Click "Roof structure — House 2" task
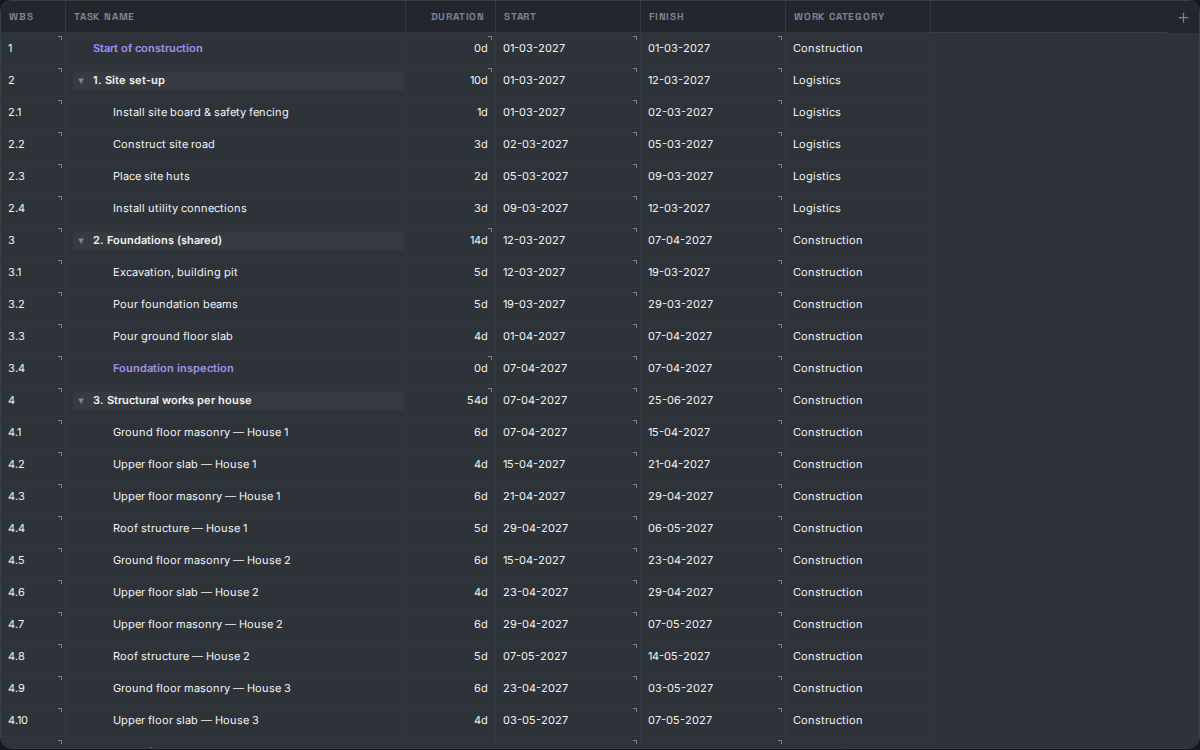Screen dimensions: 1200x750 tap(181, 656)
